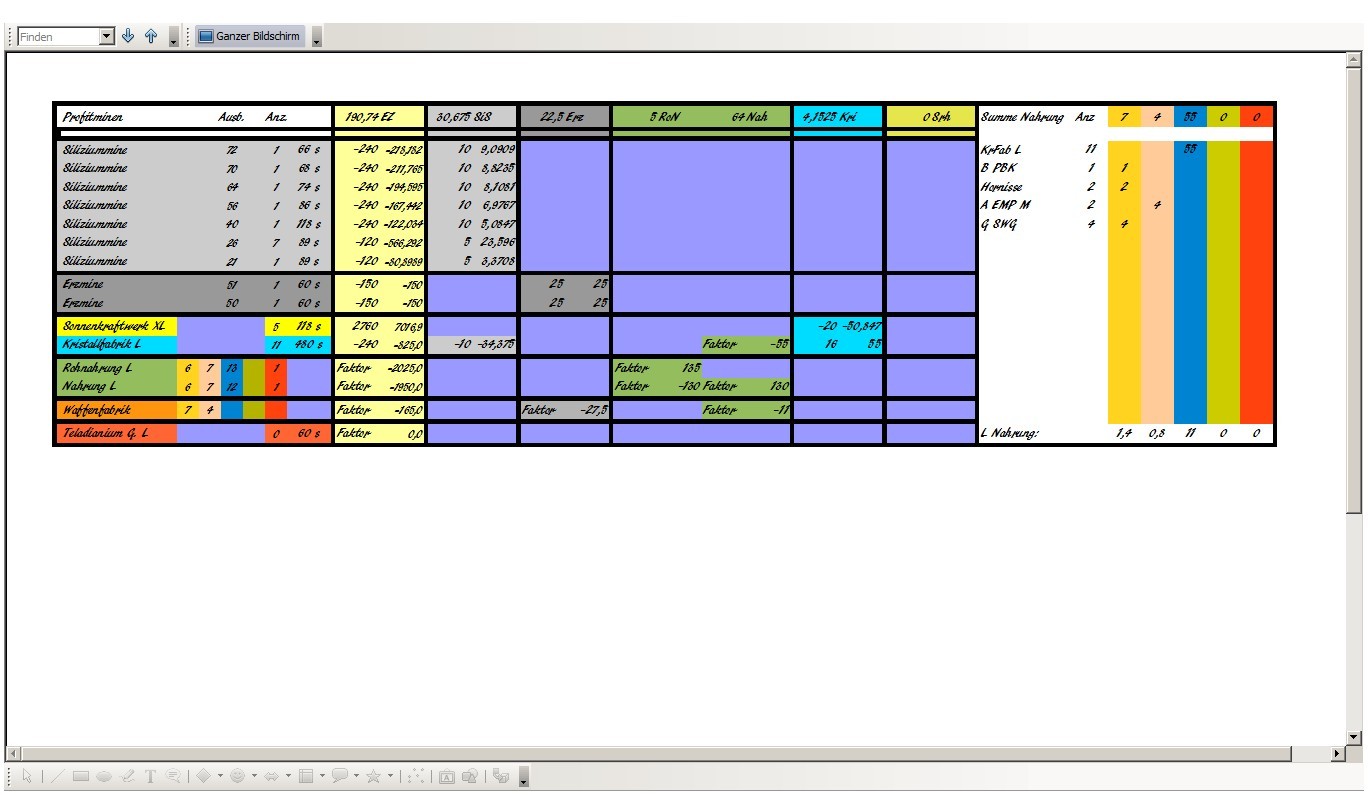Open the Finden search history dropdown
The image size is (1368, 795).
tap(107, 37)
